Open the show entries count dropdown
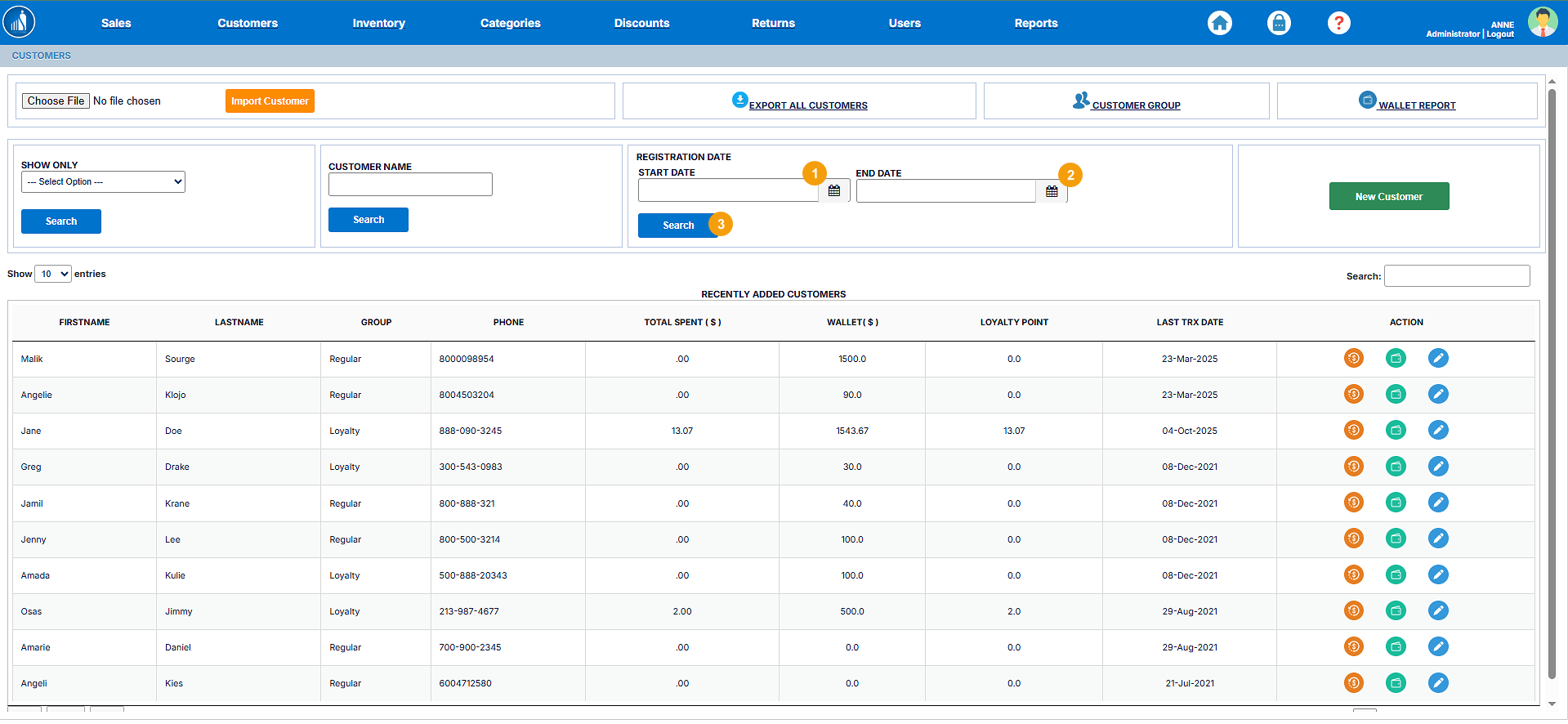This screenshot has height=724, width=1568. tap(53, 274)
